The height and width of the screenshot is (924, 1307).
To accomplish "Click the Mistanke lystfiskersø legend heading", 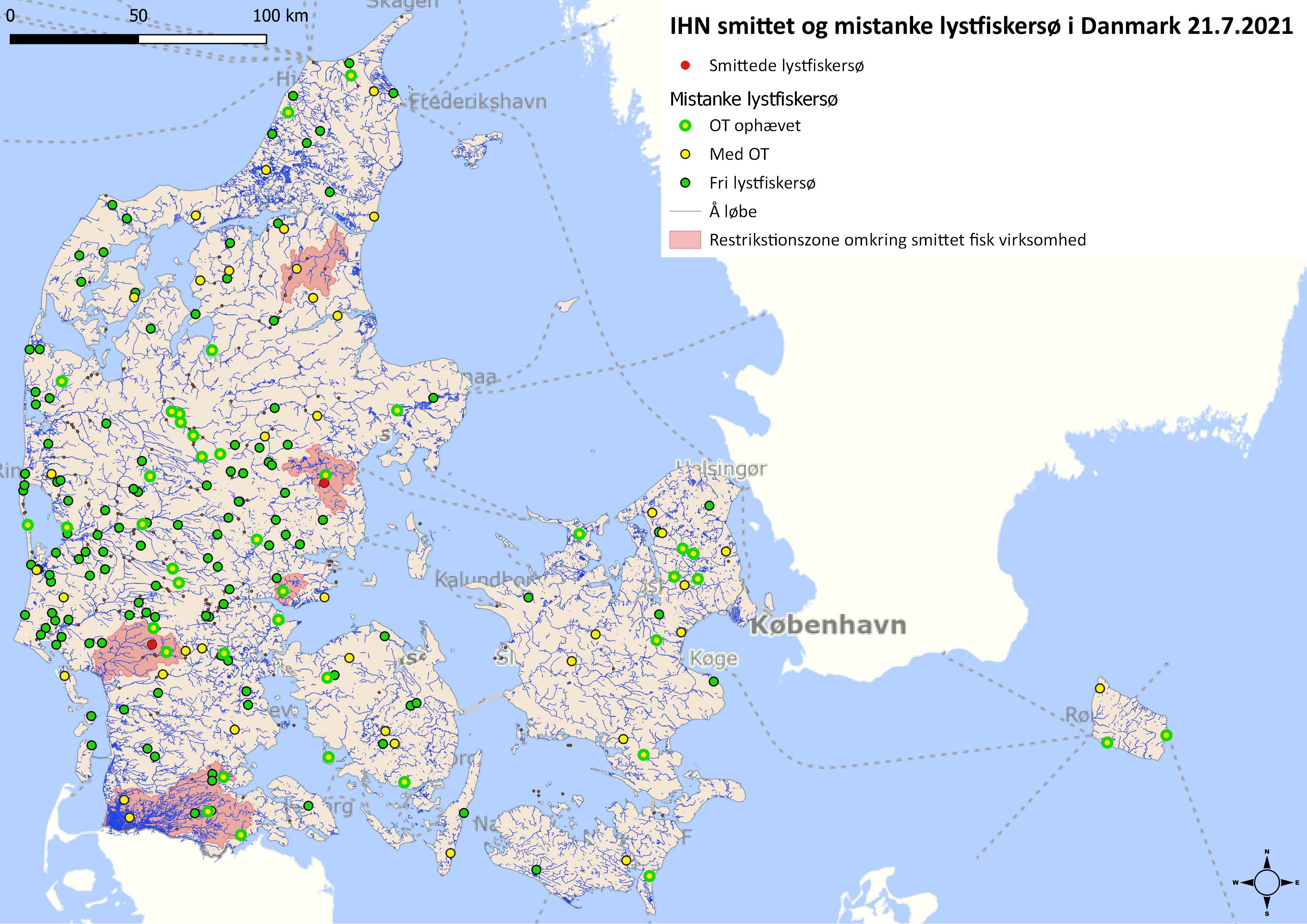I will point(753,99).
